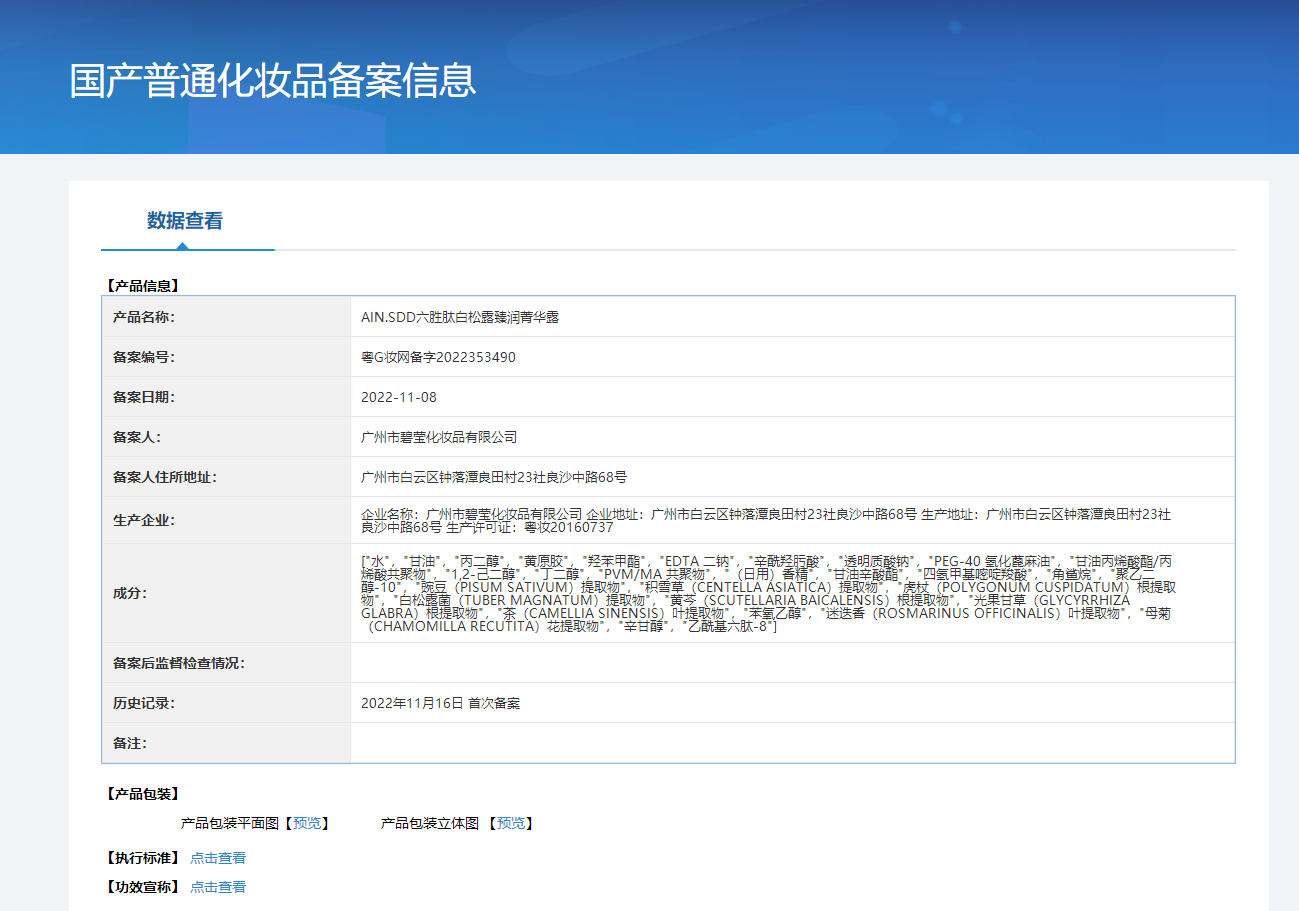Click the 备案后监督检查情况 label cell
This screenshot has width=1299, height=911.
pos(226,663)
